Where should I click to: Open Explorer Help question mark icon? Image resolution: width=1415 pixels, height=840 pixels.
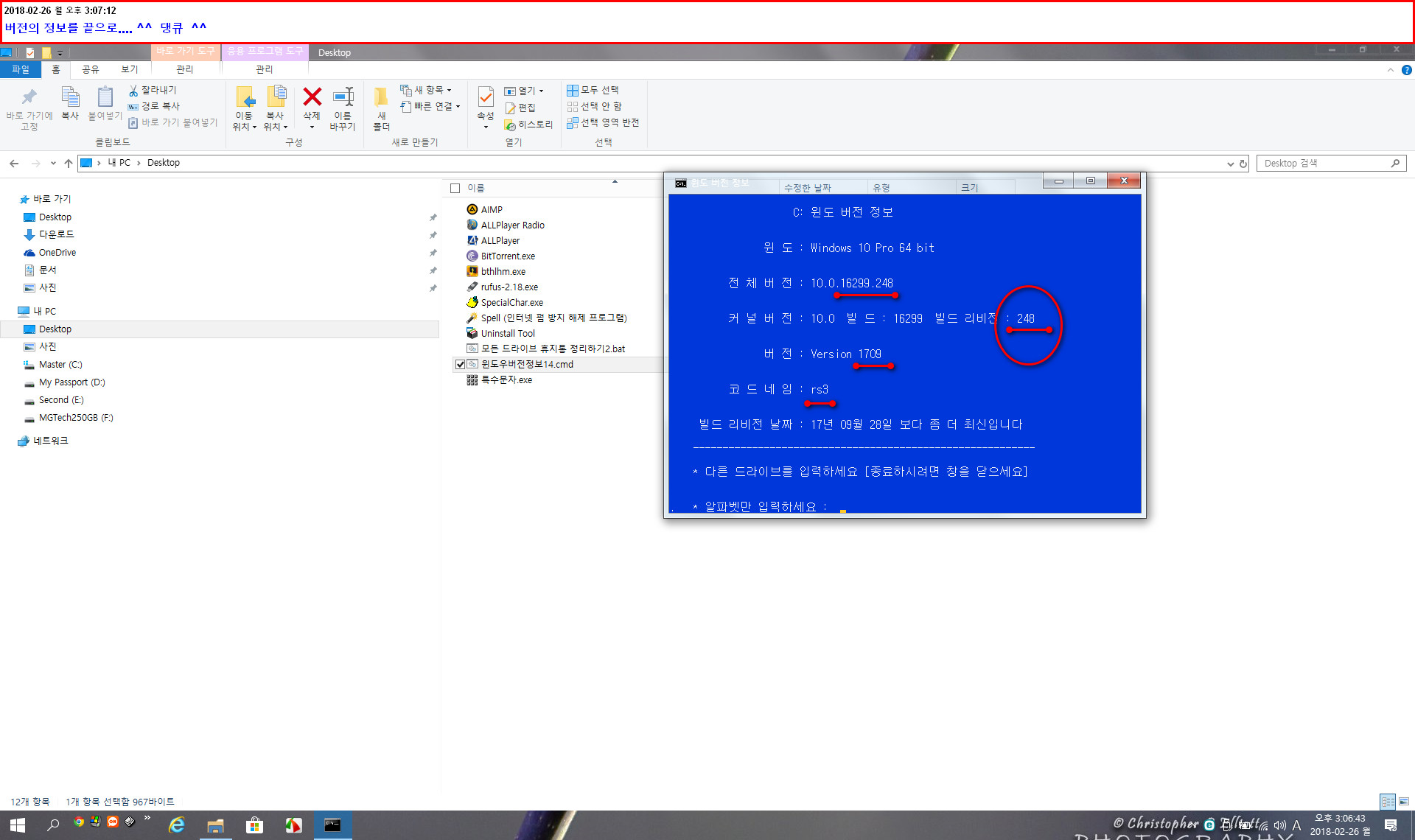pos(1406,70)
